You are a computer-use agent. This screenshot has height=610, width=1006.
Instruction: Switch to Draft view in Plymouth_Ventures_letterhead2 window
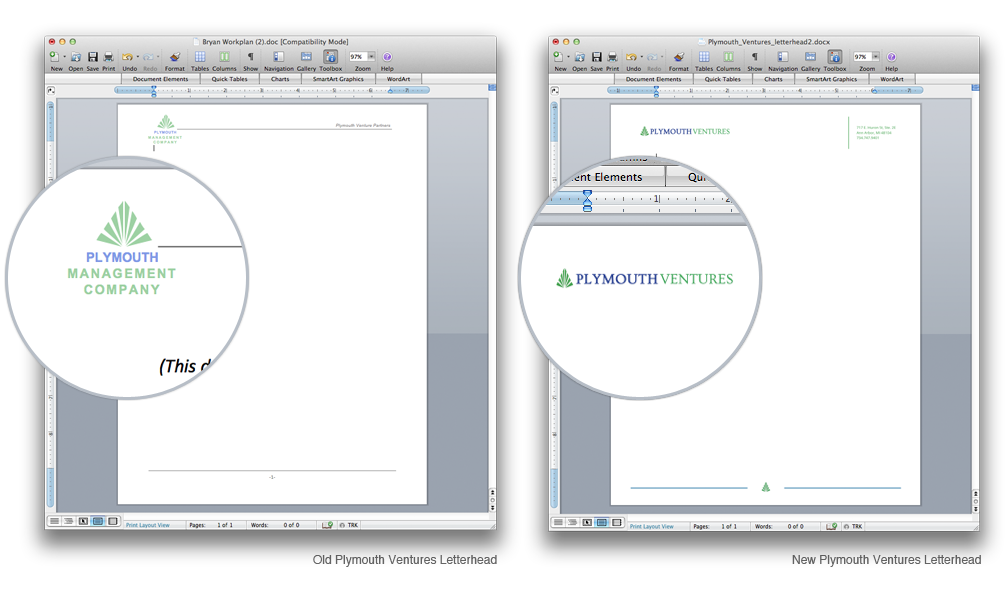click(558, 523)
